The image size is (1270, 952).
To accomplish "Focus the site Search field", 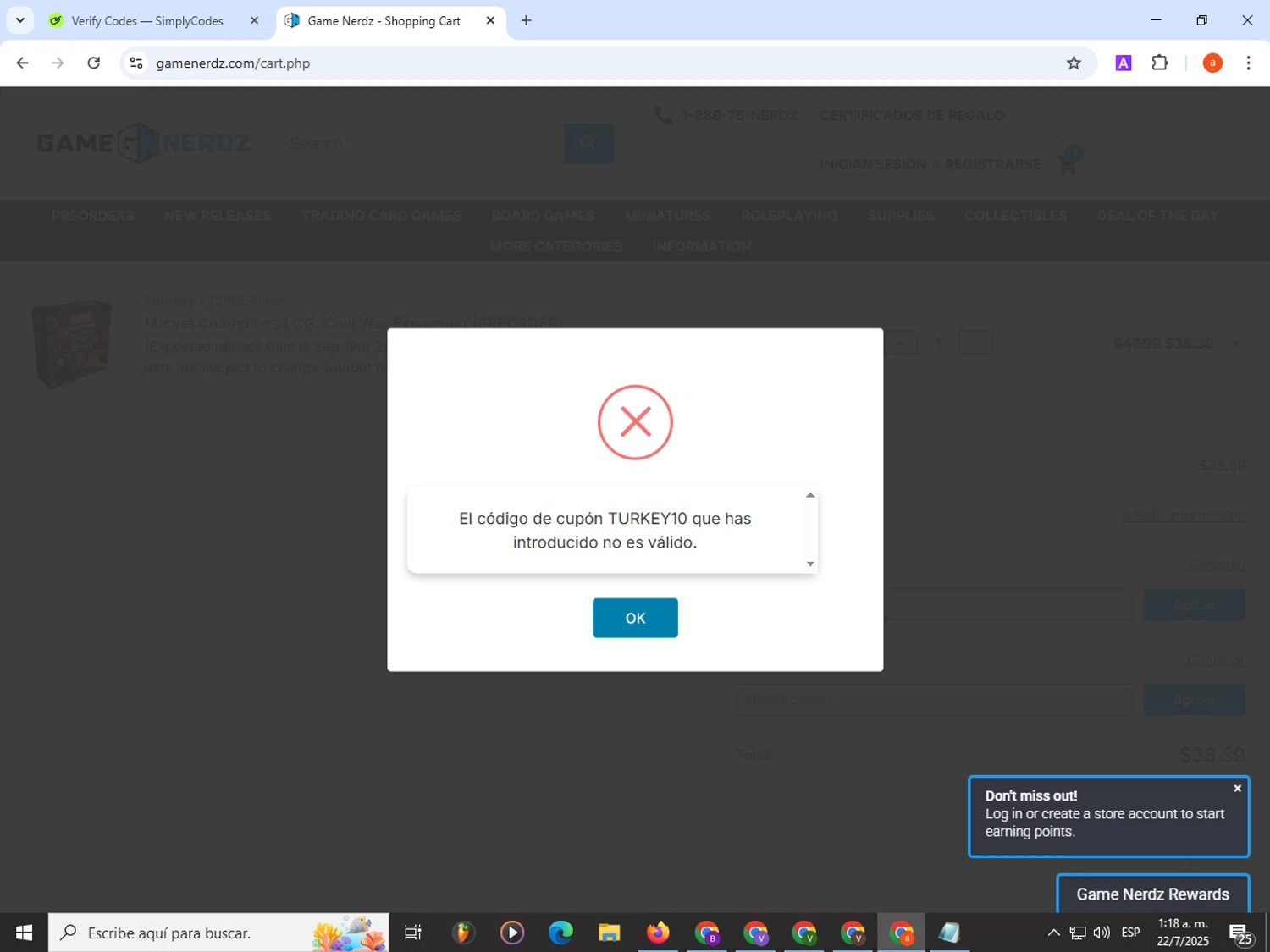I will (422, 144).
